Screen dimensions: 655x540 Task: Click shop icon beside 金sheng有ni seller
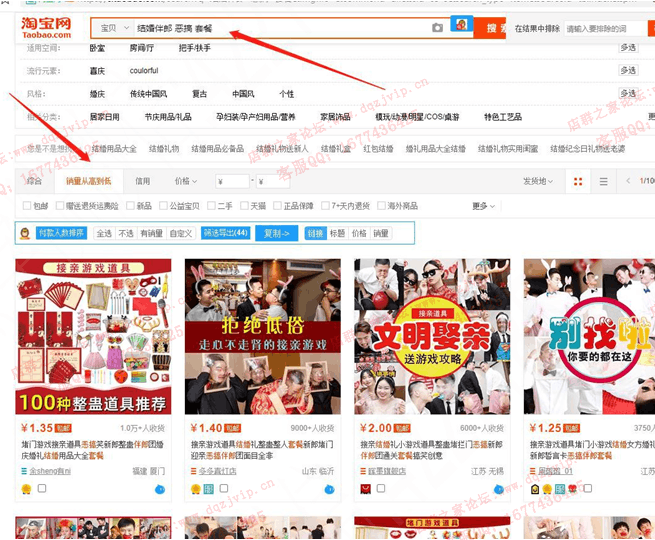coord(24,471)
